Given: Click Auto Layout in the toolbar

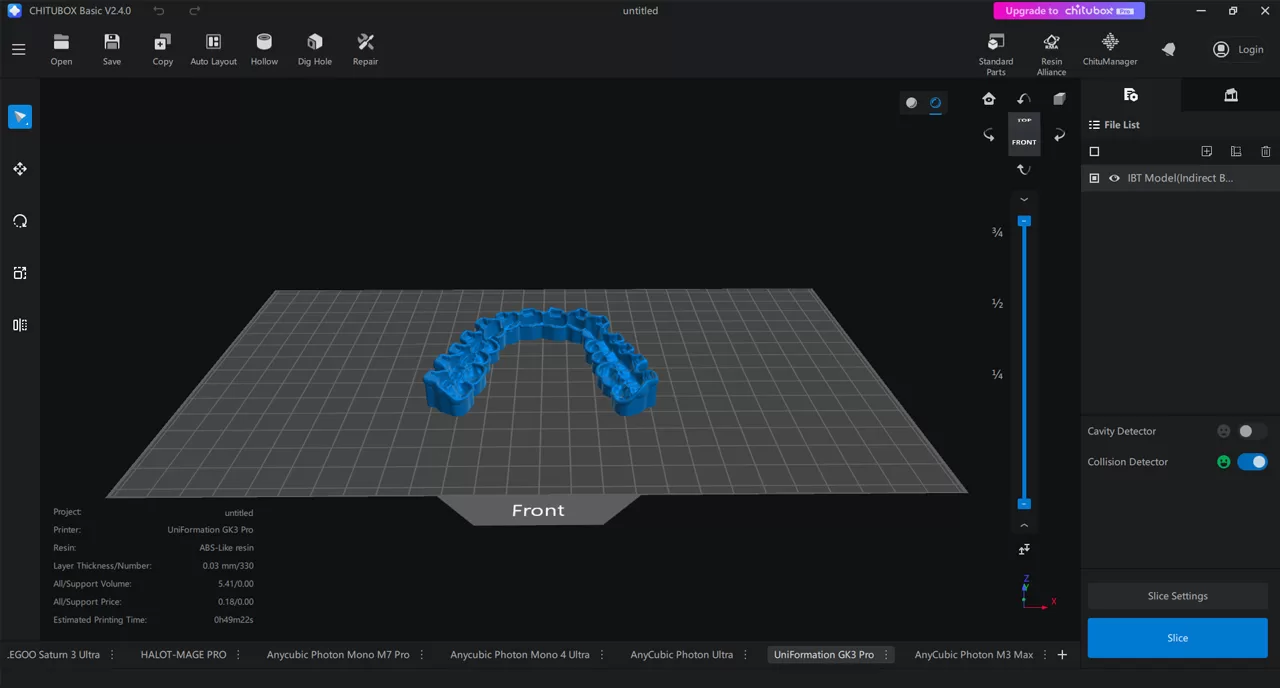Looking at the screenshot, I should pos(213,49).
